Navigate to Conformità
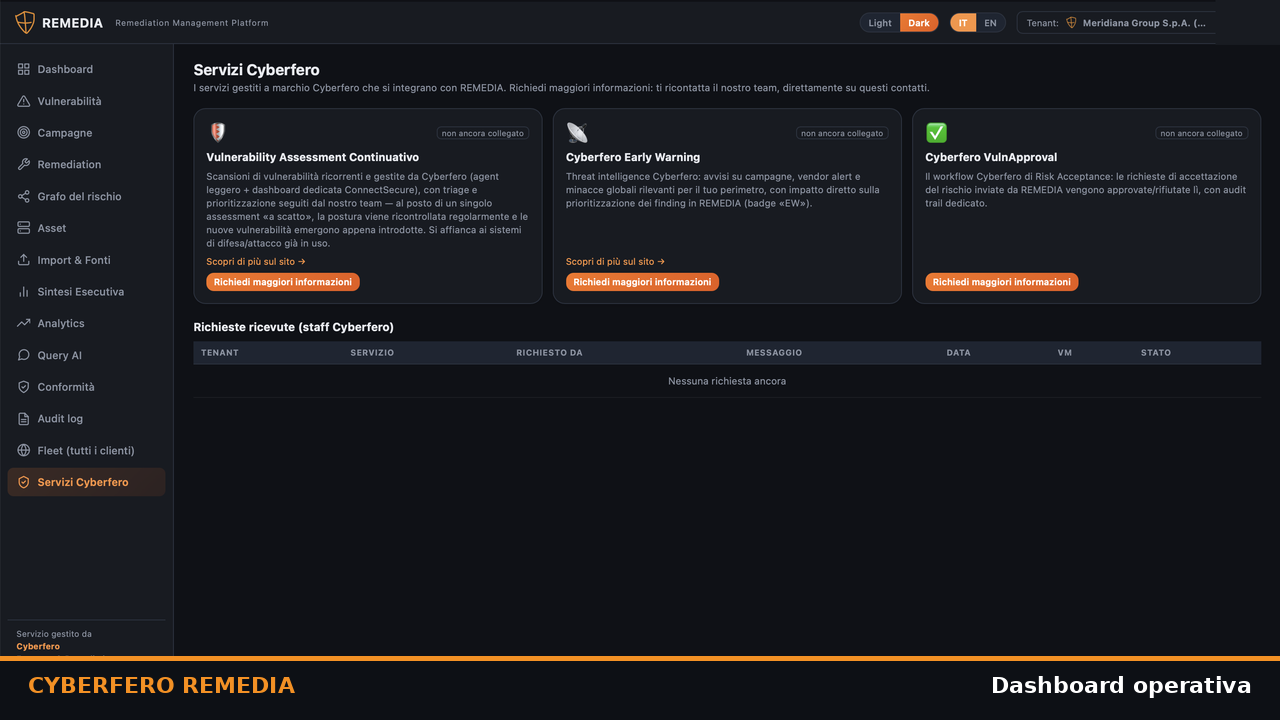This screenshot has height=720, width=1280. [x=86, y=387]
